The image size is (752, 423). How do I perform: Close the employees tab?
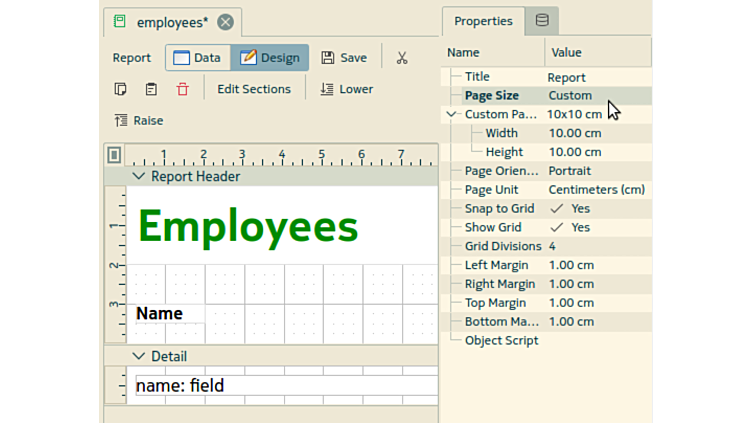[x=226, y=22]
